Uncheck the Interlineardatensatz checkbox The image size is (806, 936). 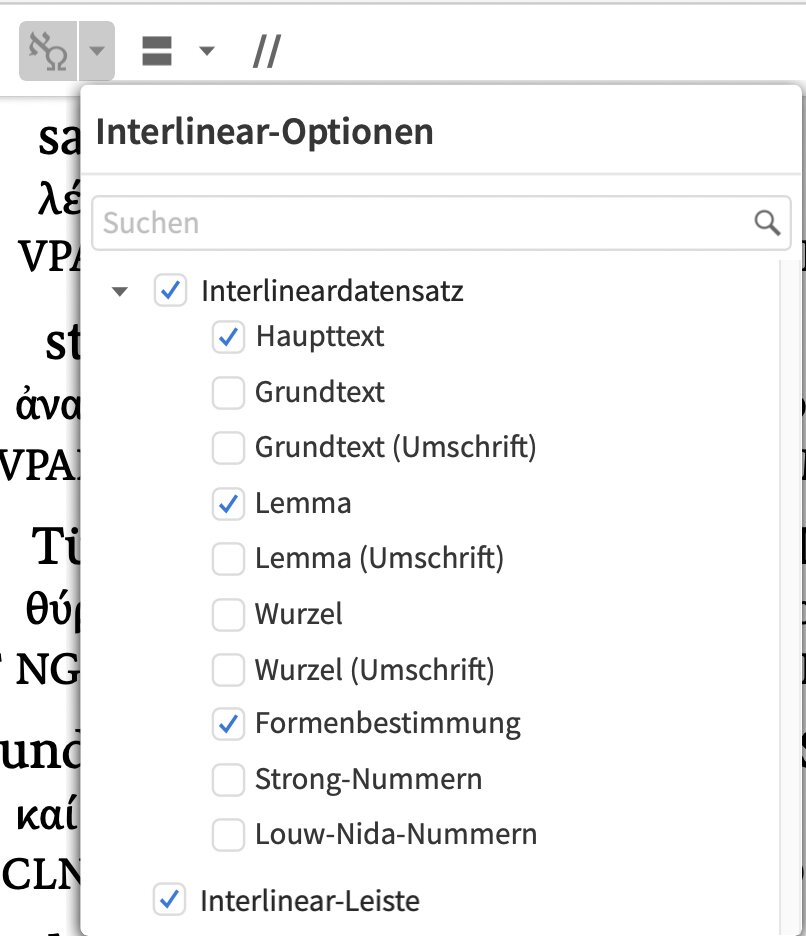[170, 291]
